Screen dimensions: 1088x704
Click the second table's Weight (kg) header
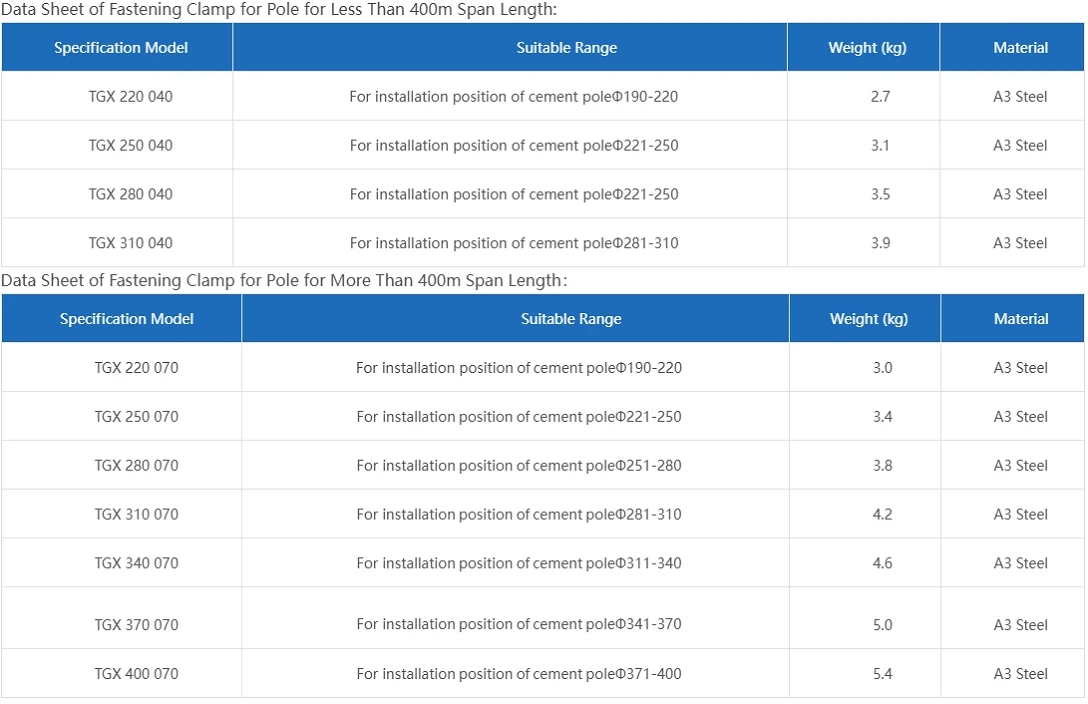click(x=869, y=319)
